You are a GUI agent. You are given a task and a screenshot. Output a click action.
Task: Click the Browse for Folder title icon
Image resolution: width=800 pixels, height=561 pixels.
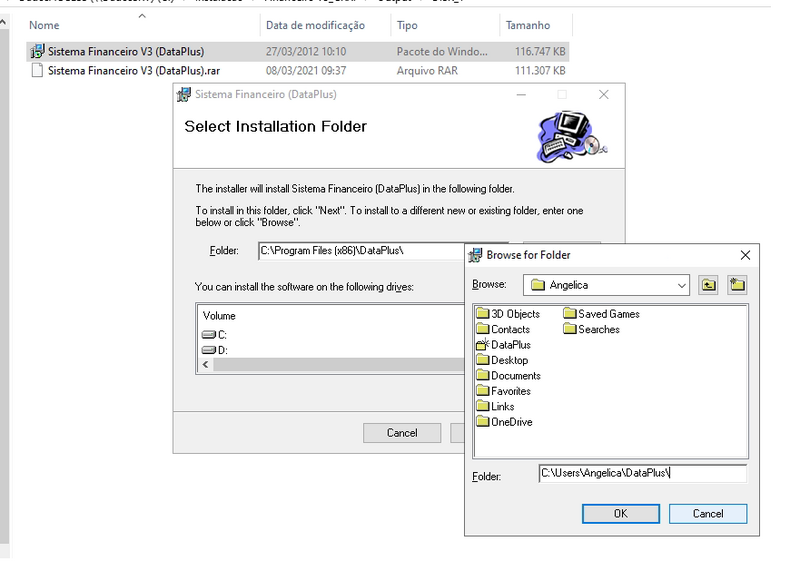475,255
